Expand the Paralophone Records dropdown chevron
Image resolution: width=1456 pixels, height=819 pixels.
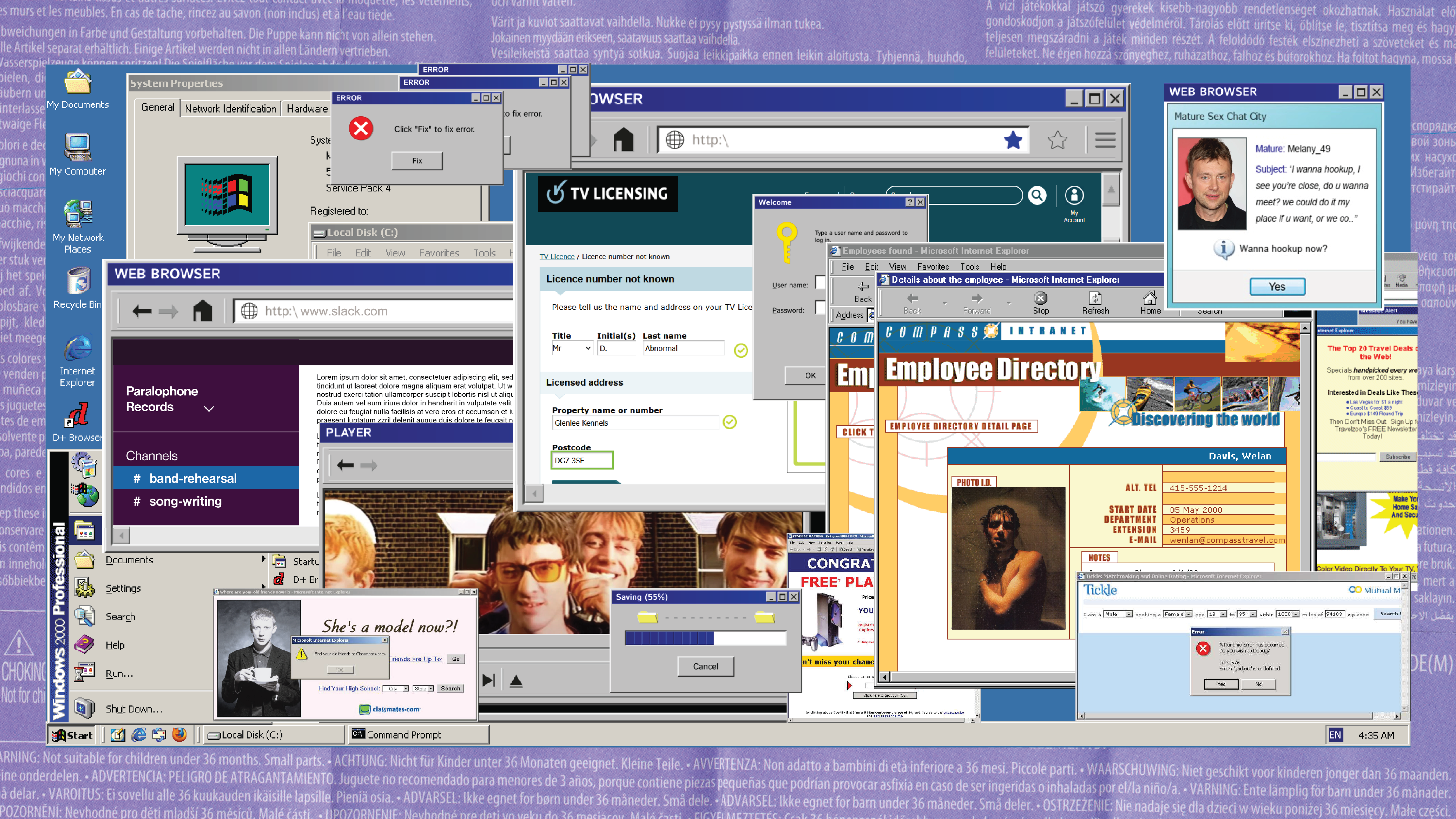pos(209,408)
